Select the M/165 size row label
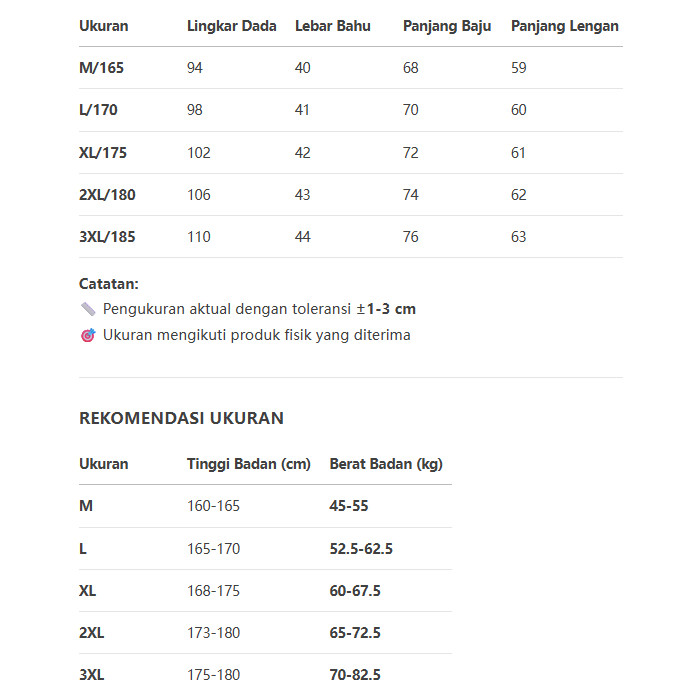Screen dimensions: 690x690 click(x=102, y=68)
